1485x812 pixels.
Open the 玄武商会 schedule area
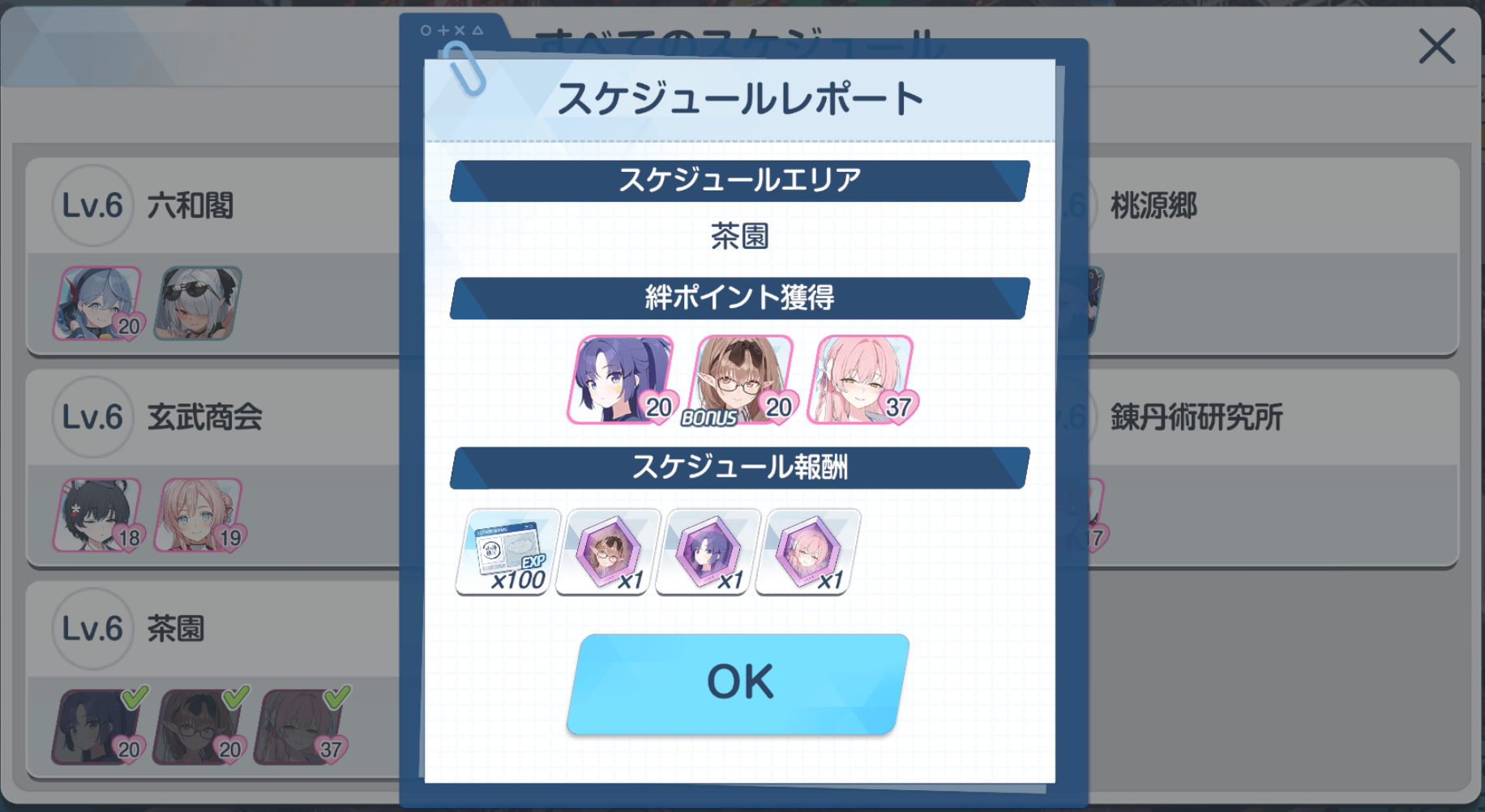coord(215,468)
